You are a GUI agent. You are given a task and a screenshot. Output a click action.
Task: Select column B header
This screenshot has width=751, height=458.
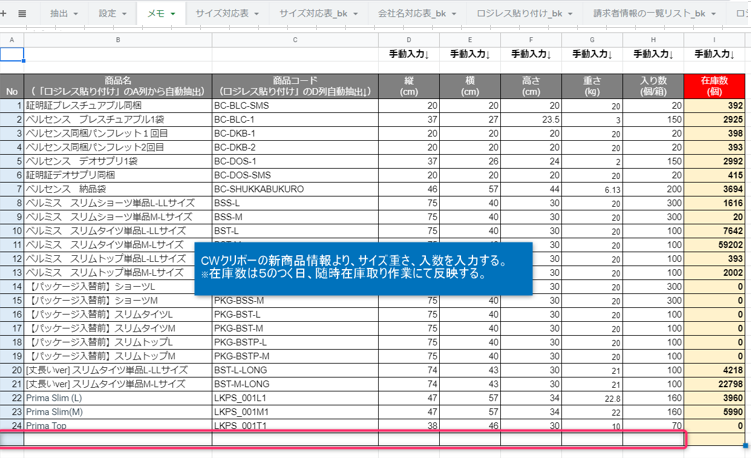coord(118,40)
